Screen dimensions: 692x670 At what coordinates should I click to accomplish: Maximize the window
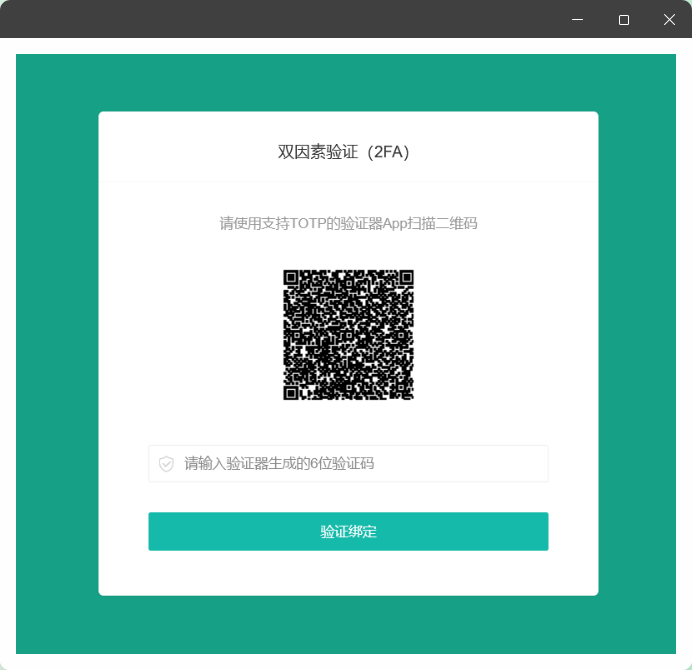point(624,20)
